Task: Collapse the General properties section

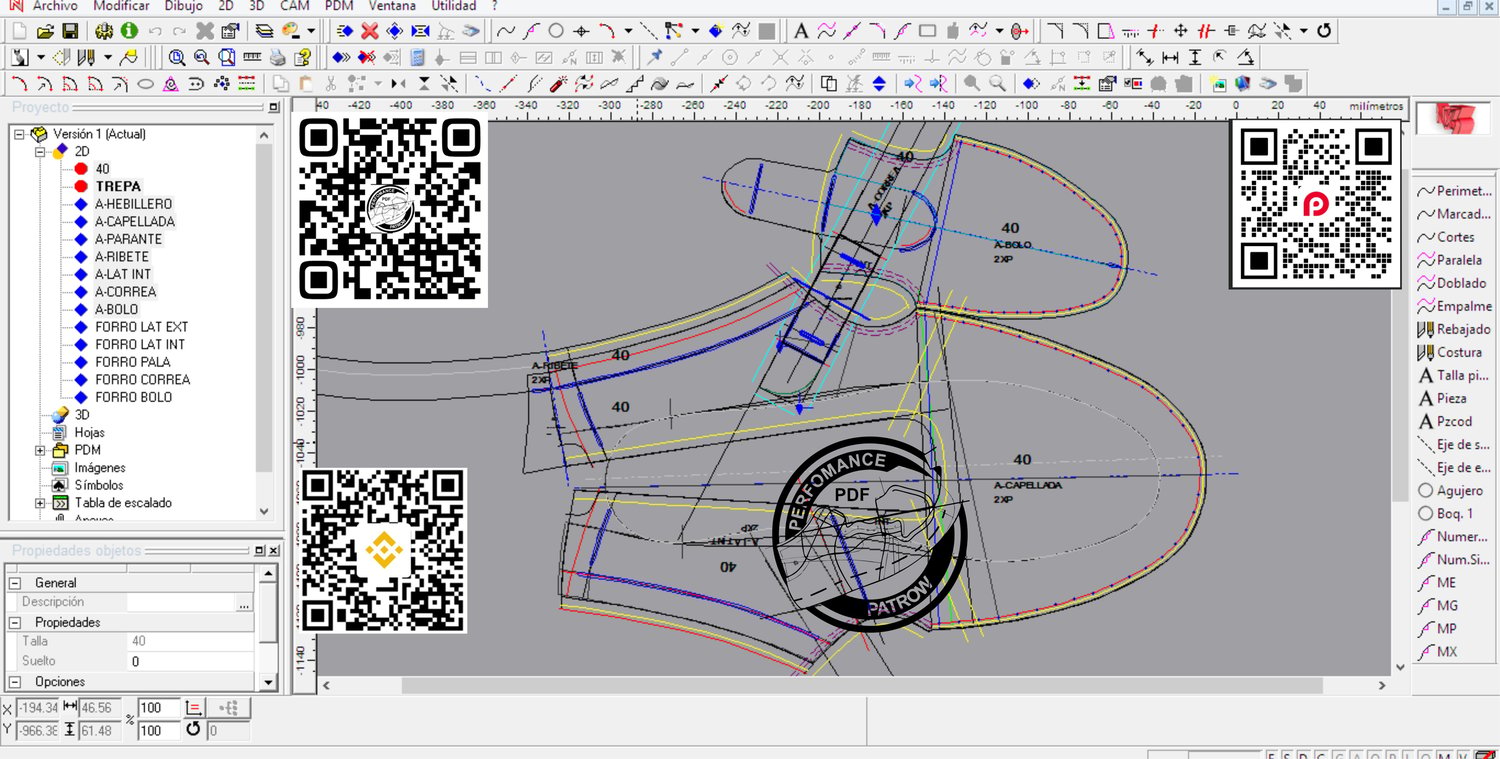Action: coord(14,583)
